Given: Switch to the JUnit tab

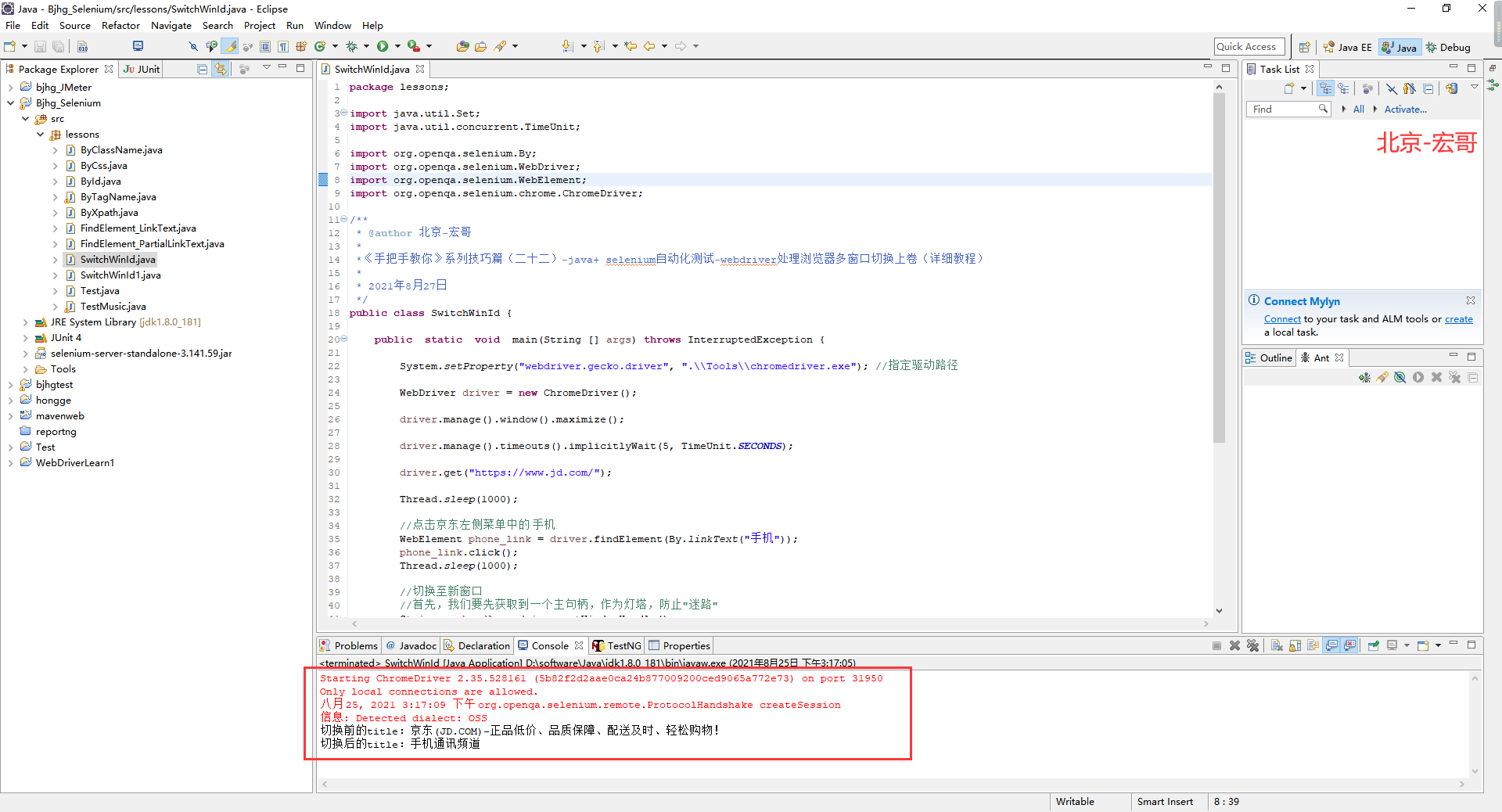Looking at the screenshot, I should [x=142, y=69].
